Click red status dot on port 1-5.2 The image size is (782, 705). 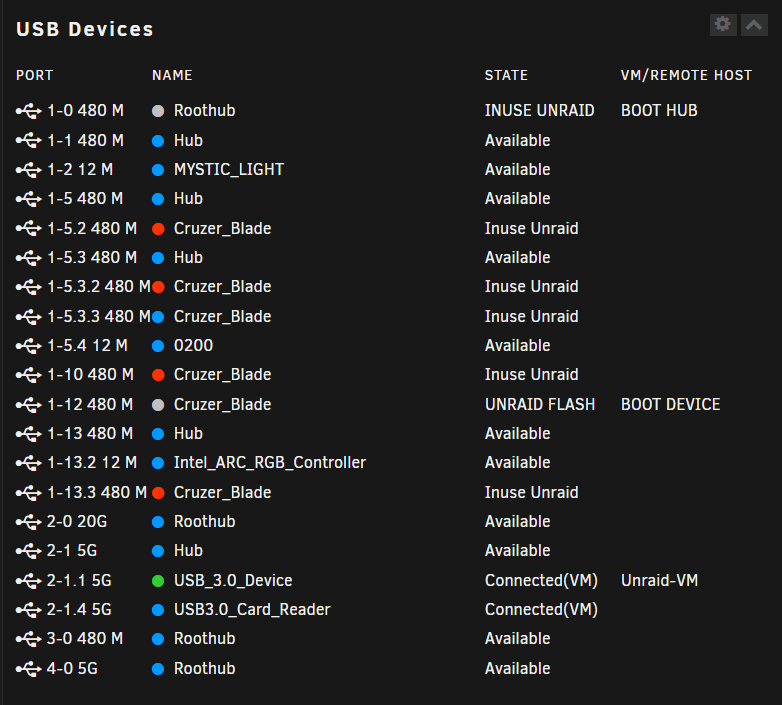(x=158, y=229)
